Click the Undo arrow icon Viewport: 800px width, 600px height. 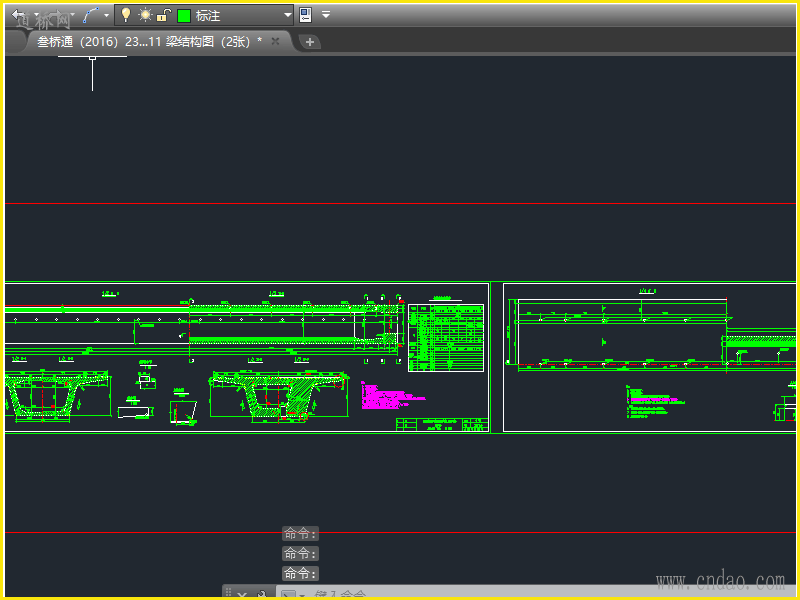pos(18,15)
